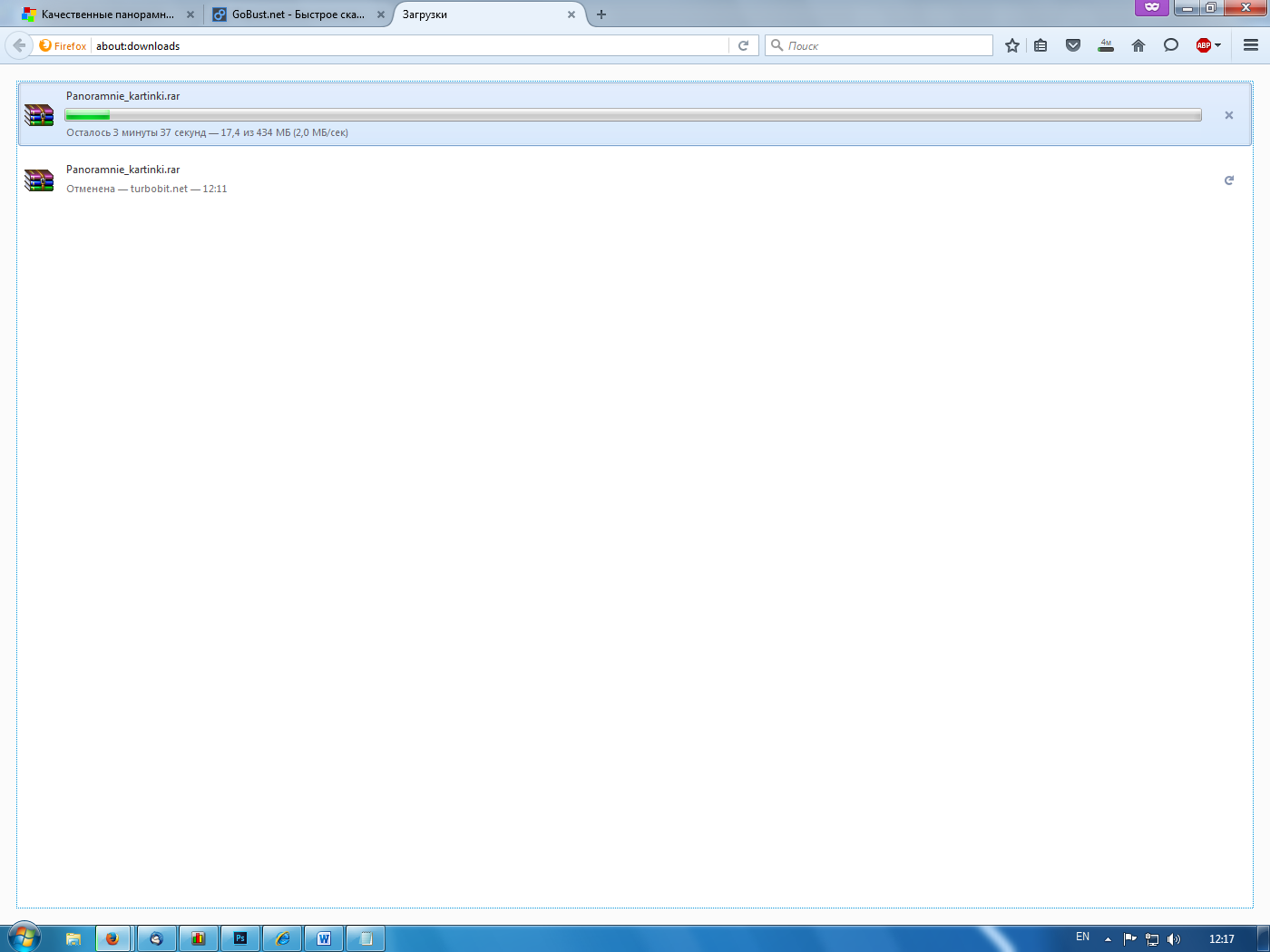This screenshot has height=952, width=1270.
Task: Open Photoshop from the taskbar
Action: [x=240, y=938]
